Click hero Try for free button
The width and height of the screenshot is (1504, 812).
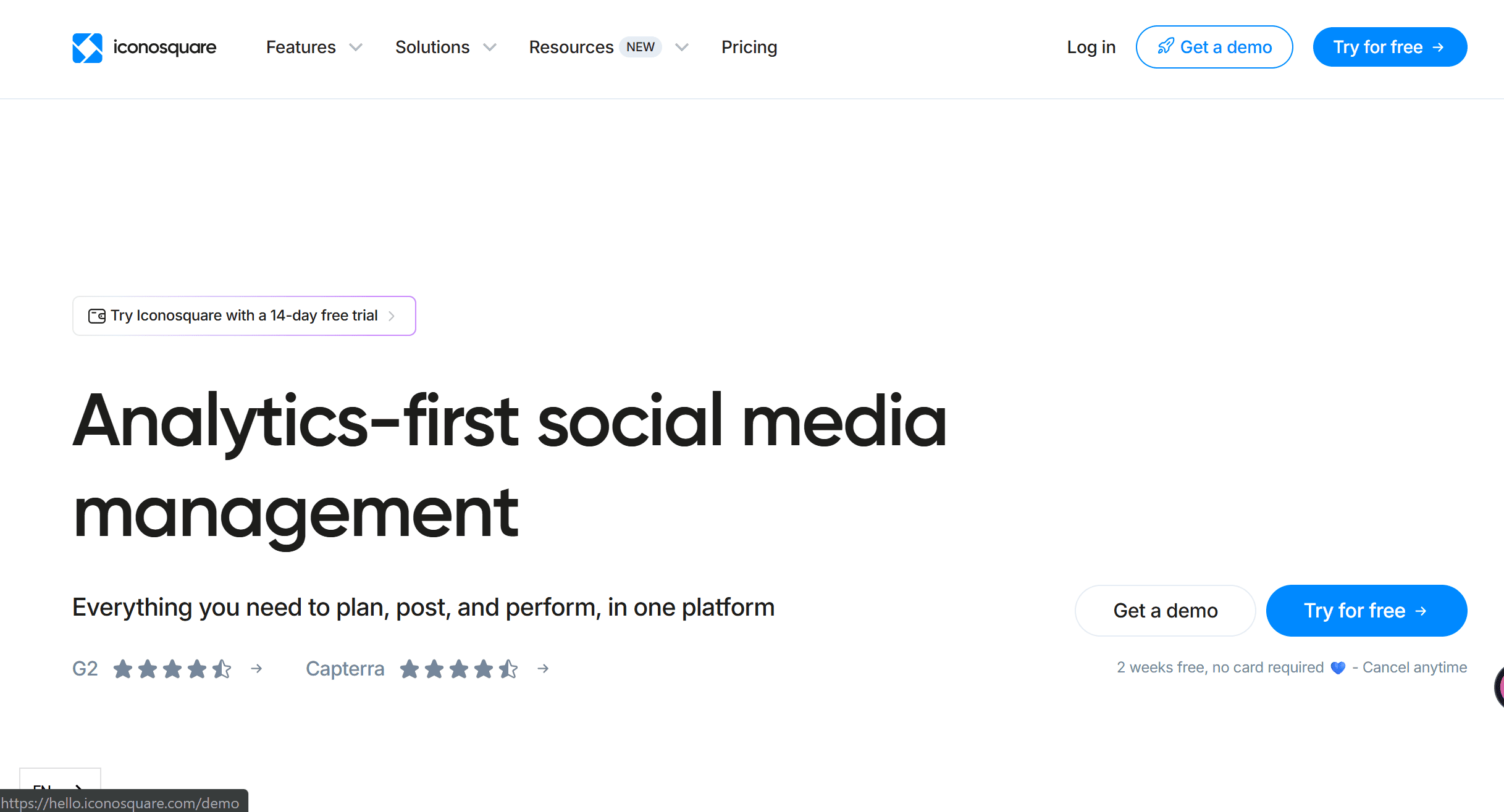click(x=1366, y=611)
